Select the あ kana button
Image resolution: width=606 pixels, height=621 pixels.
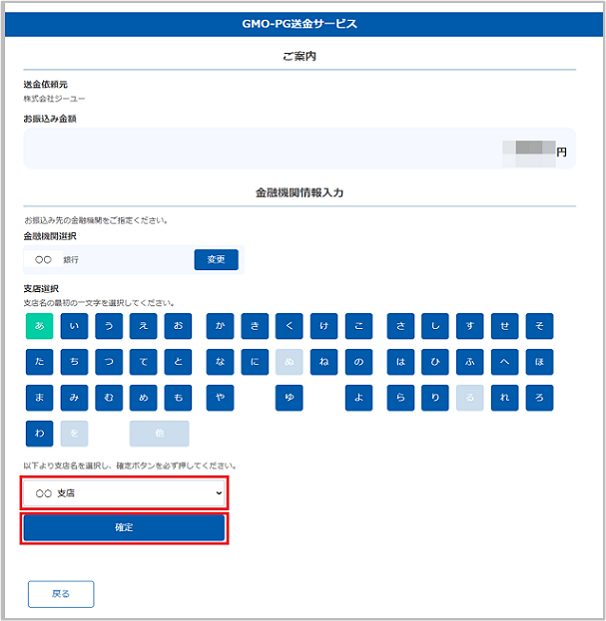pos(39,326)
